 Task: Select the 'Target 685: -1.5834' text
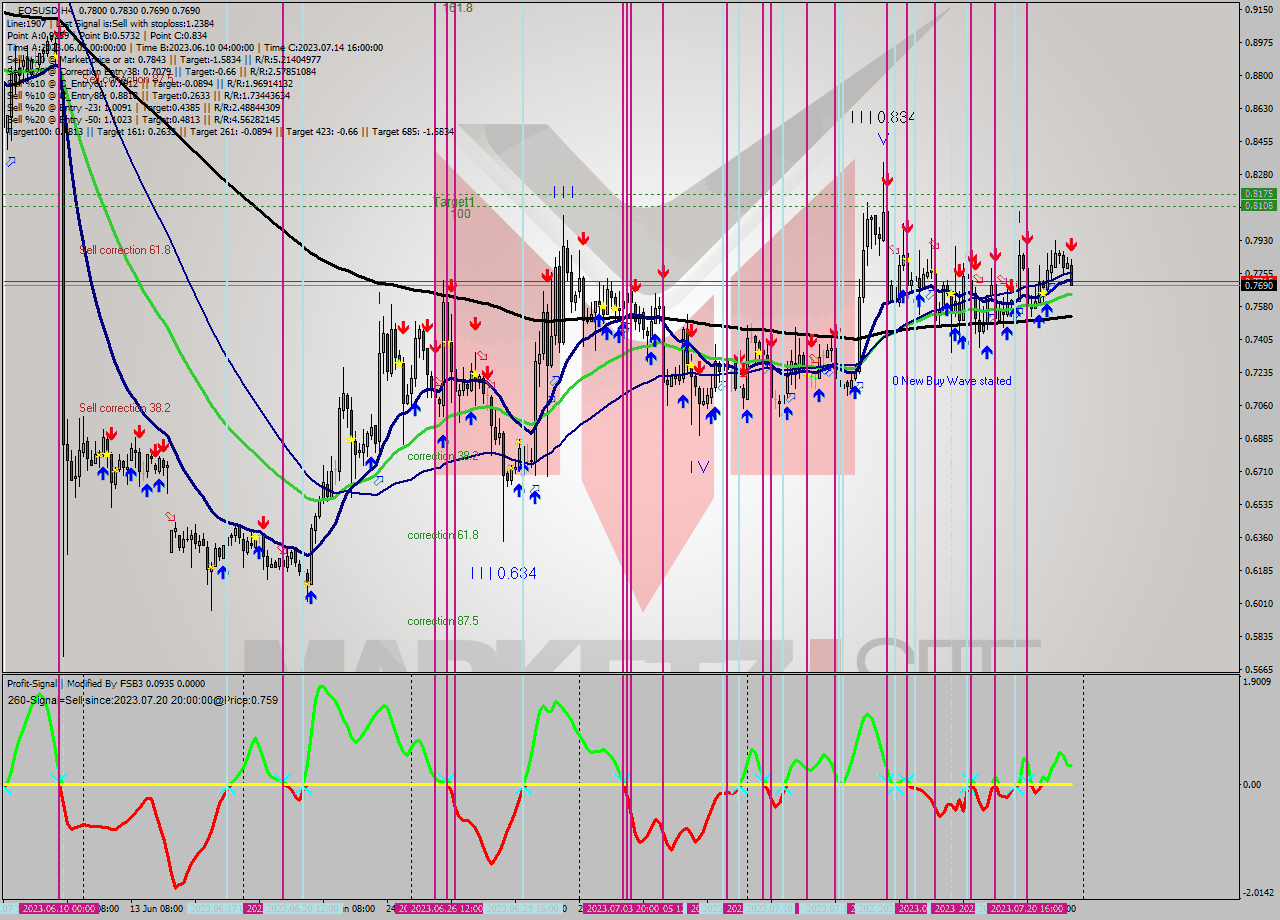point(412,131)
